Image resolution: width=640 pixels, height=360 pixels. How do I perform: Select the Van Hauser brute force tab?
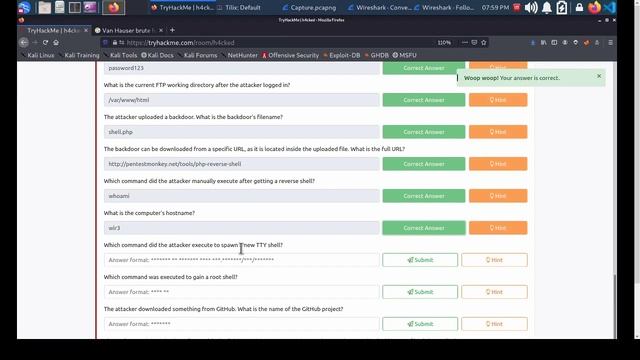[126, 30]
